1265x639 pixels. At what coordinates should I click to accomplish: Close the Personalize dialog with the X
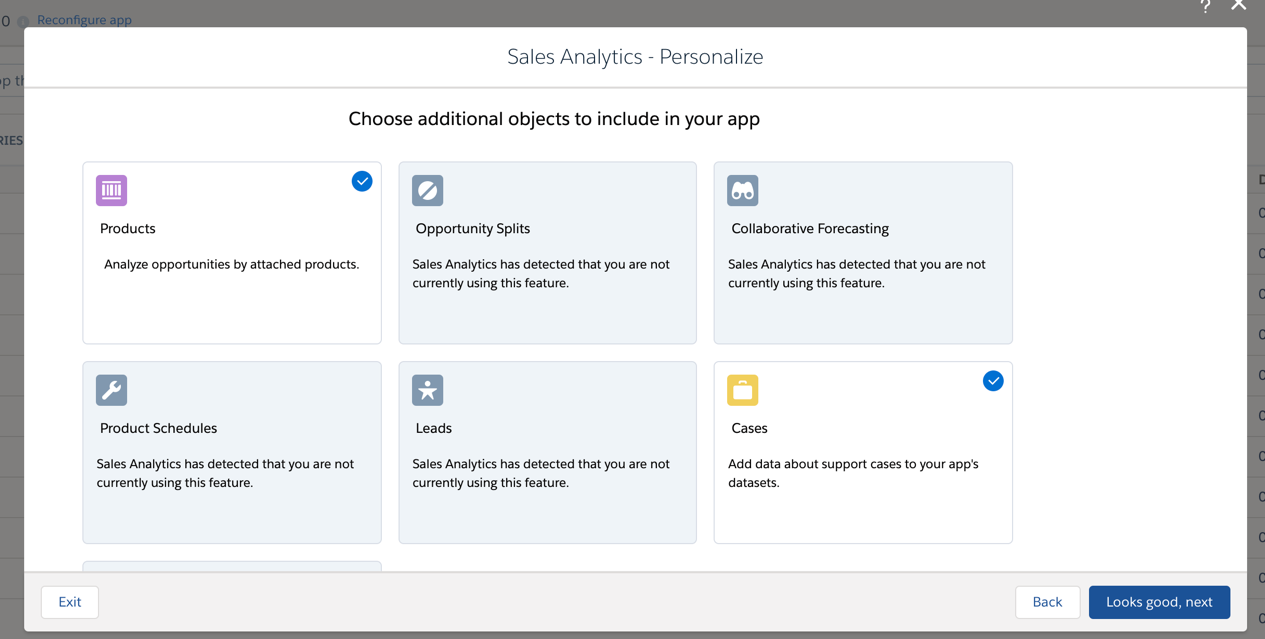pyautogui.click(x=1239, y=5)
